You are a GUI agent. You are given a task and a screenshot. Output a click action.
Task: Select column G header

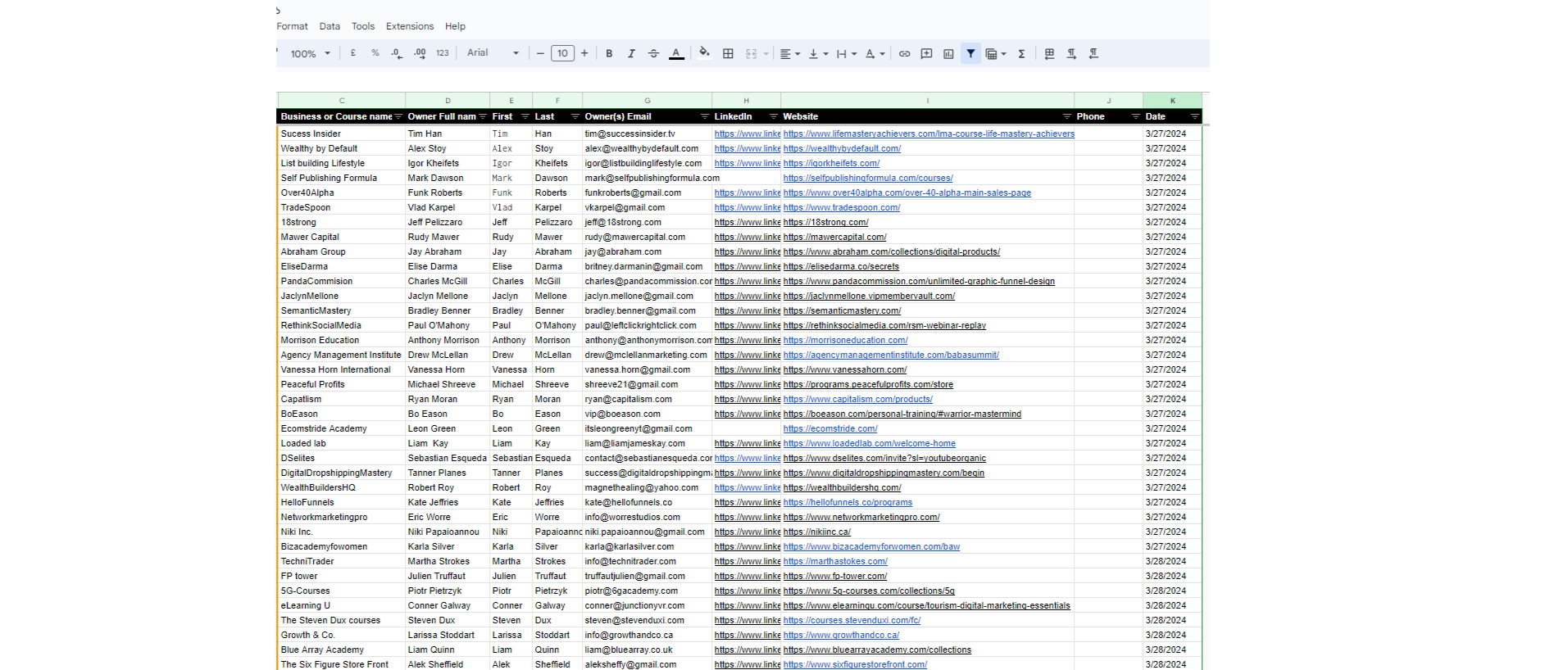pos(647,101)
